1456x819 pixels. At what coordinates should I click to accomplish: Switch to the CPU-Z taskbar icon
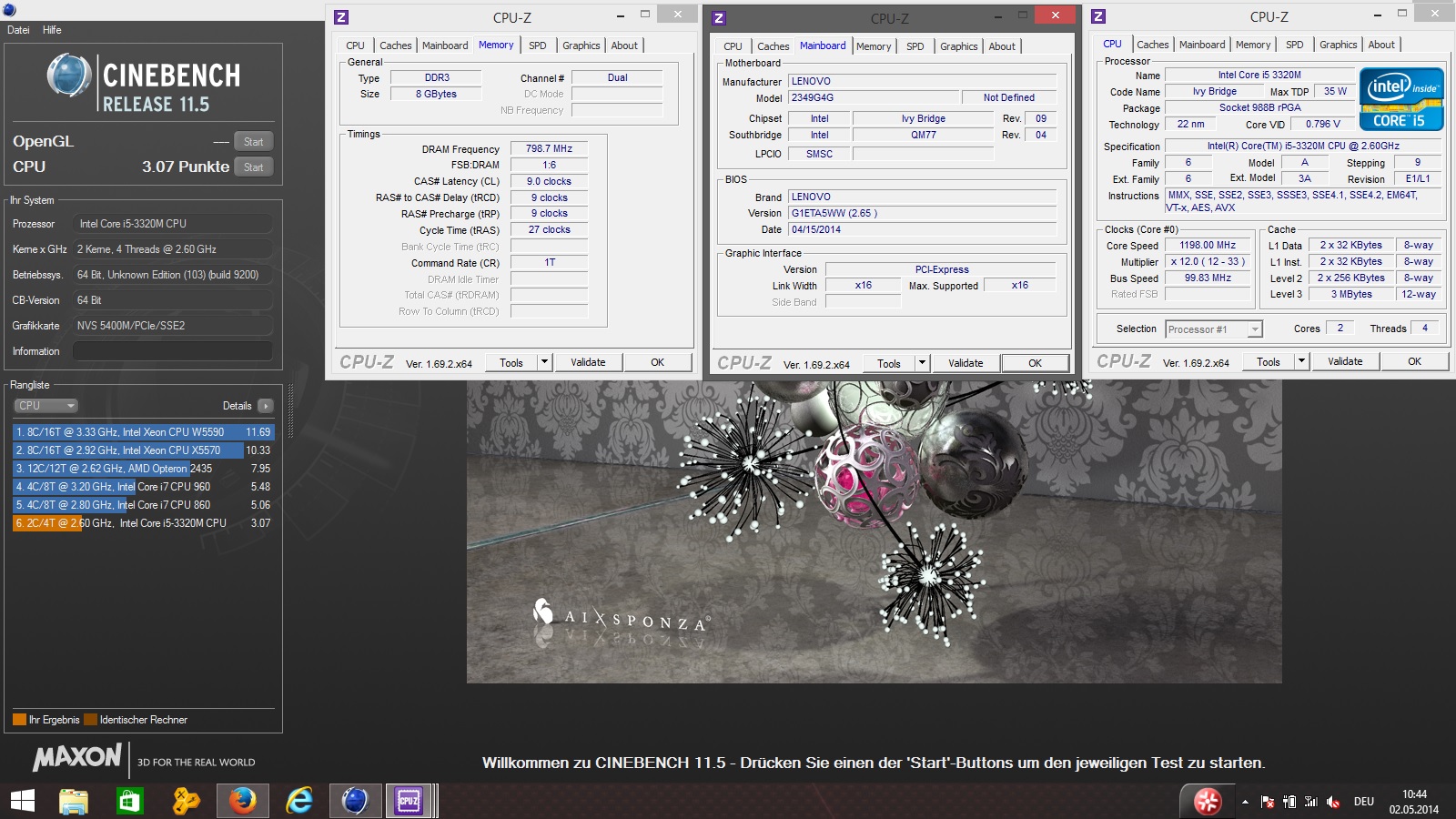[409, 801]
